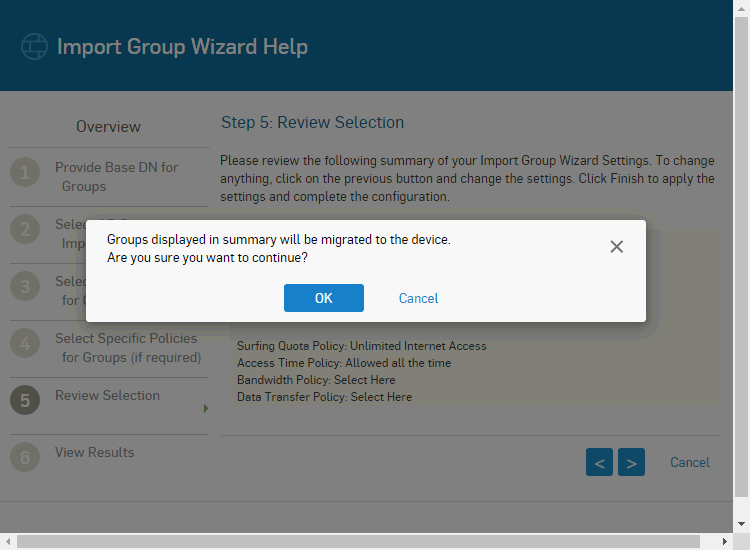Click Cancel in the confirmation dialog

click(x=418, y=298)
